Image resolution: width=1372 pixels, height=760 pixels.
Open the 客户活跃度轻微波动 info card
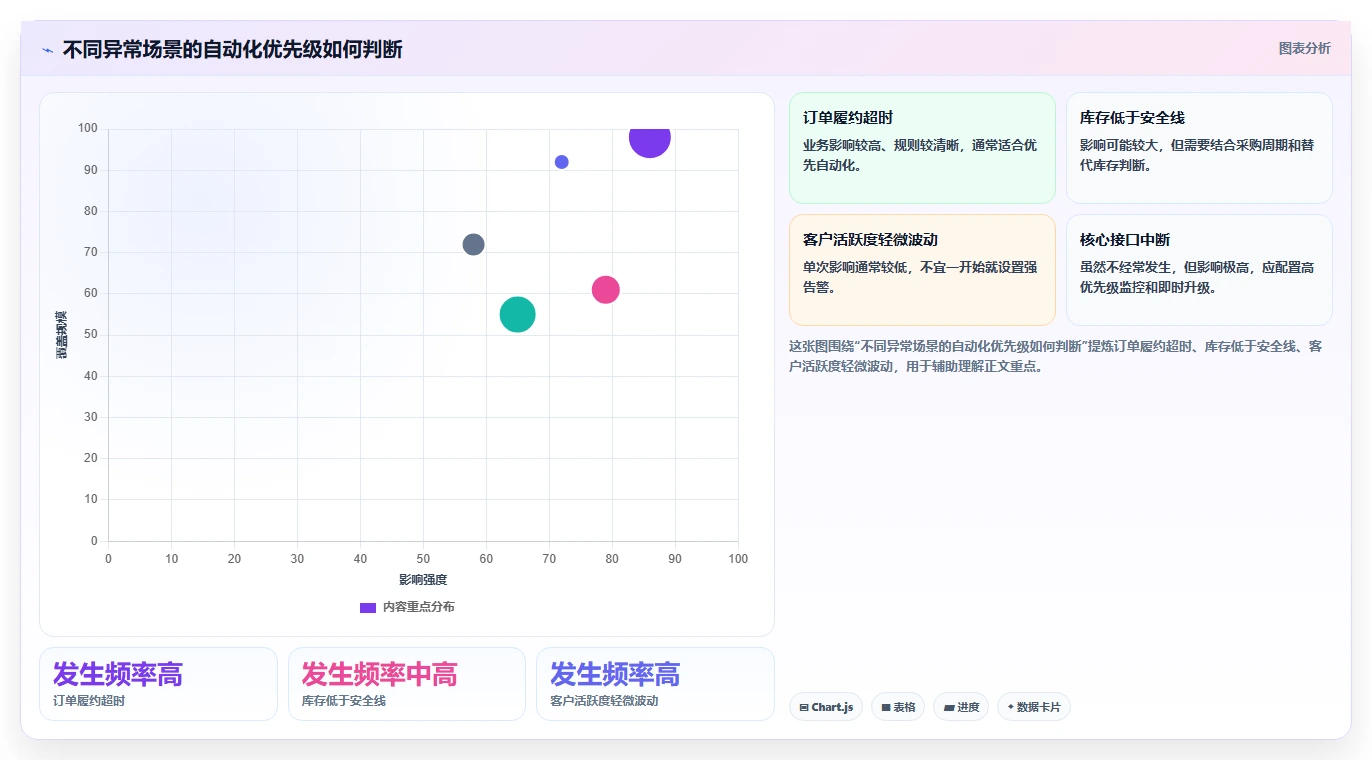pyautogui.click(x=922, y=270)
